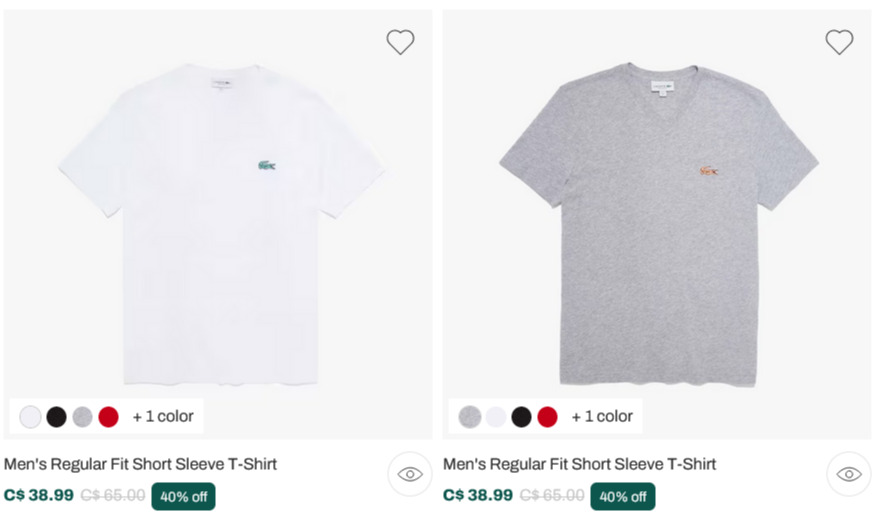Click C$ 38.99 price on right product
Image resolution: width=878 pixels, height=517 pixels.
coord(478,495)
